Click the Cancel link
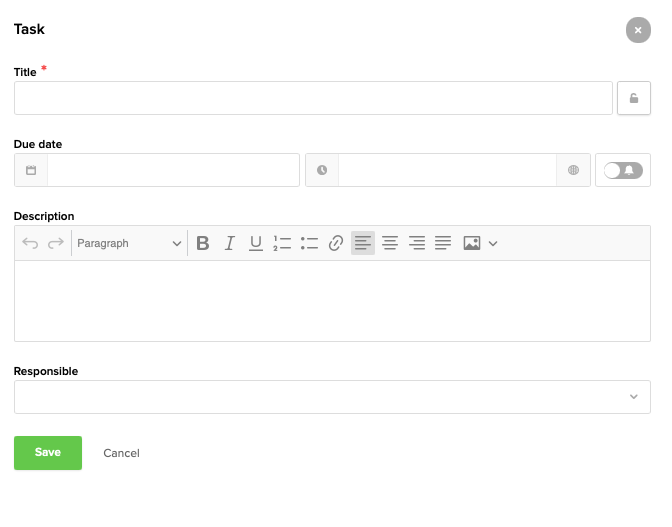This screenshot has height=527, width=672. point(121,453)
